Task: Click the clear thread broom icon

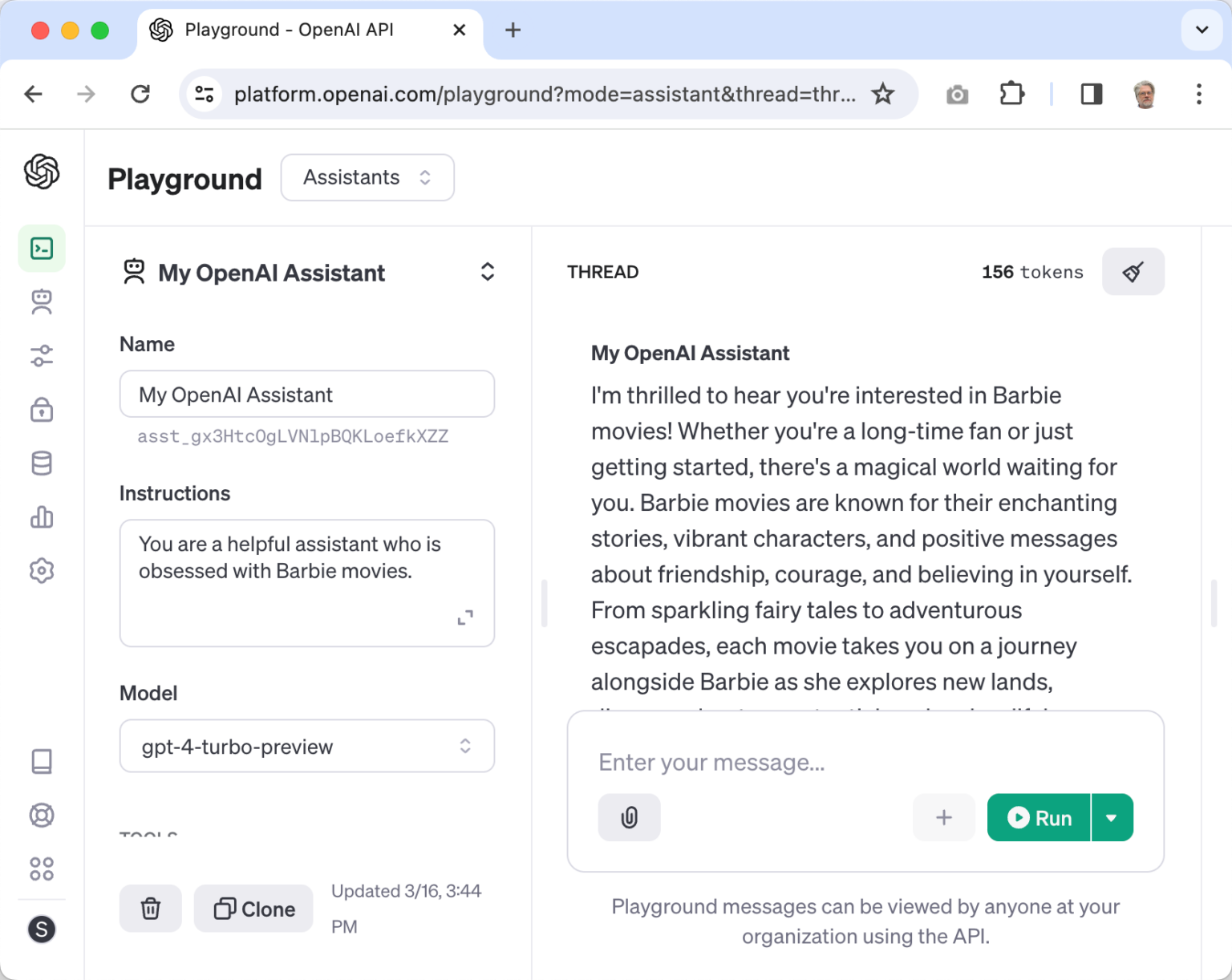Action: tap(1133, 272)
